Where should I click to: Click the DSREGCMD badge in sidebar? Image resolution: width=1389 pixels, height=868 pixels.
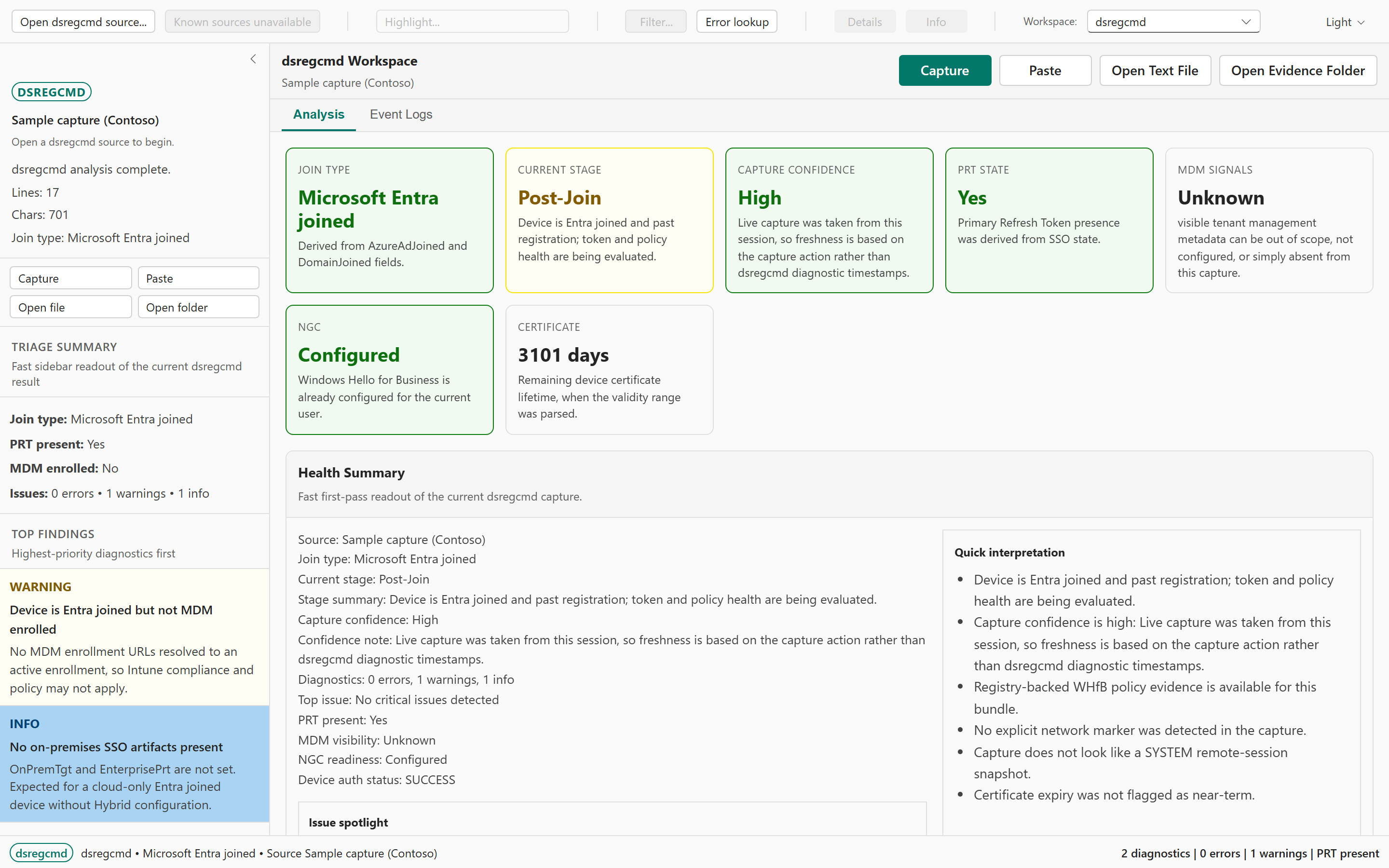[52, 92]
